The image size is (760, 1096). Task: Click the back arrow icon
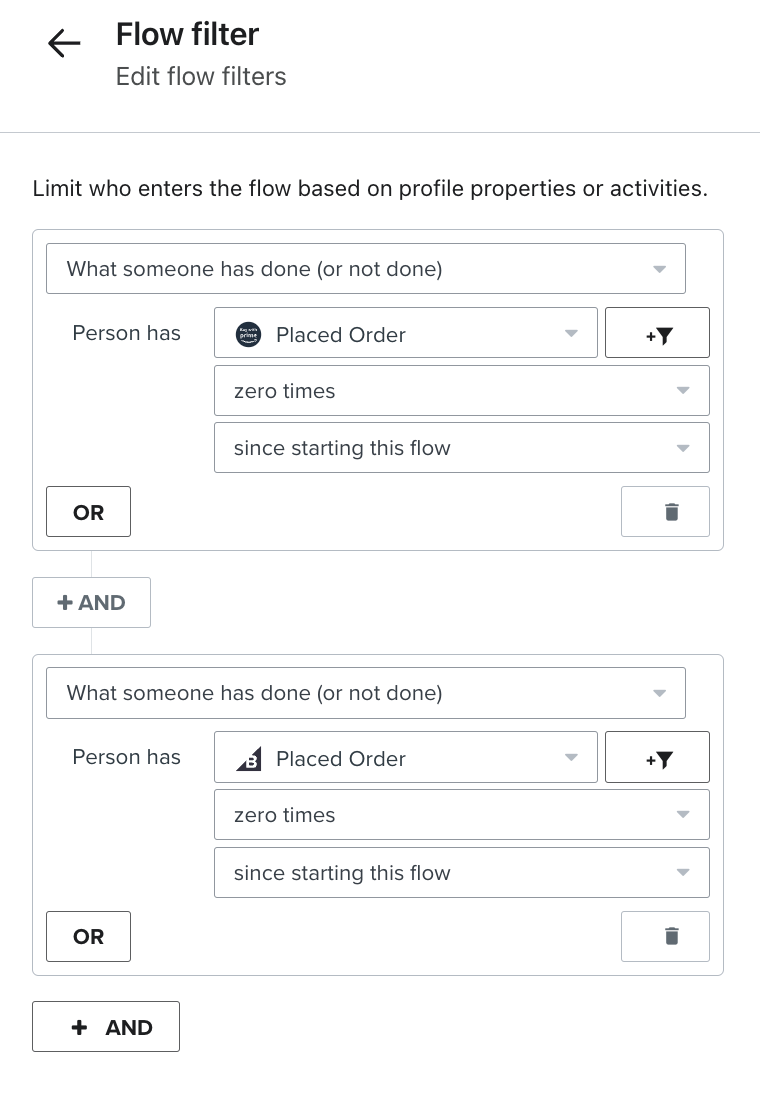64,43
